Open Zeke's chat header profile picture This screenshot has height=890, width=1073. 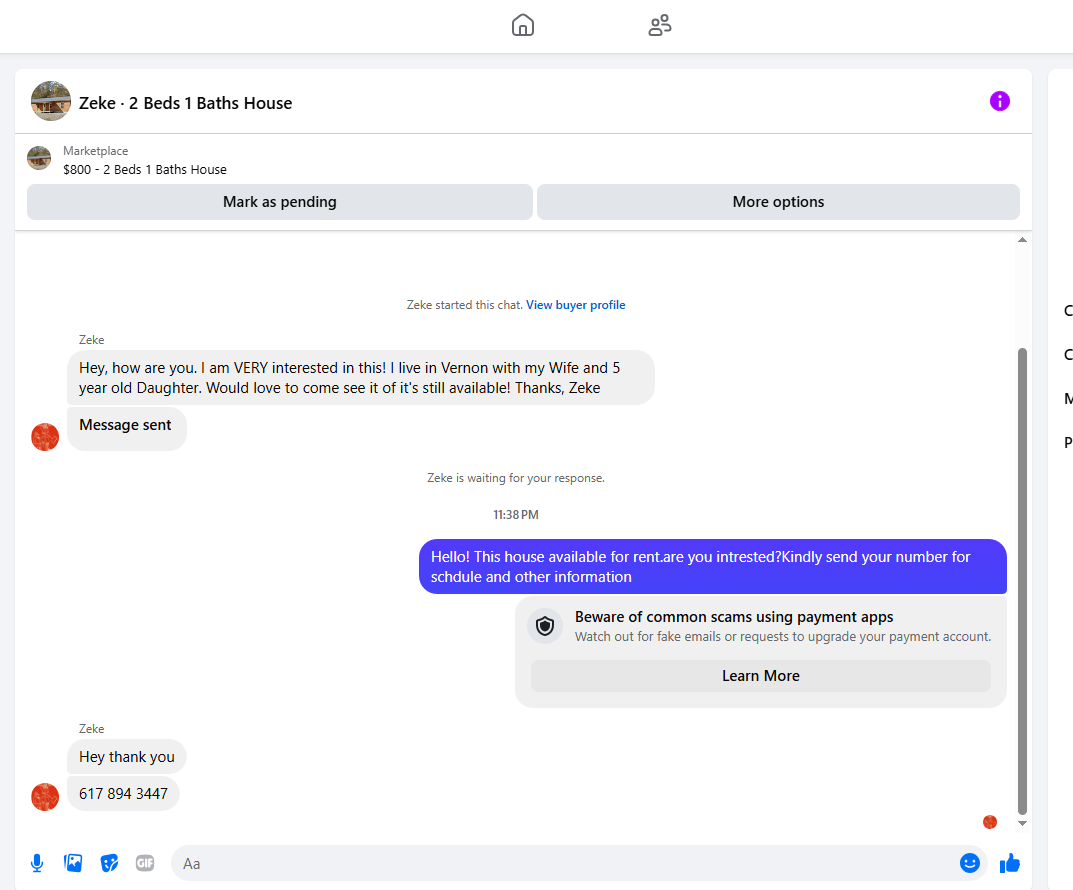tap(51, 101)
